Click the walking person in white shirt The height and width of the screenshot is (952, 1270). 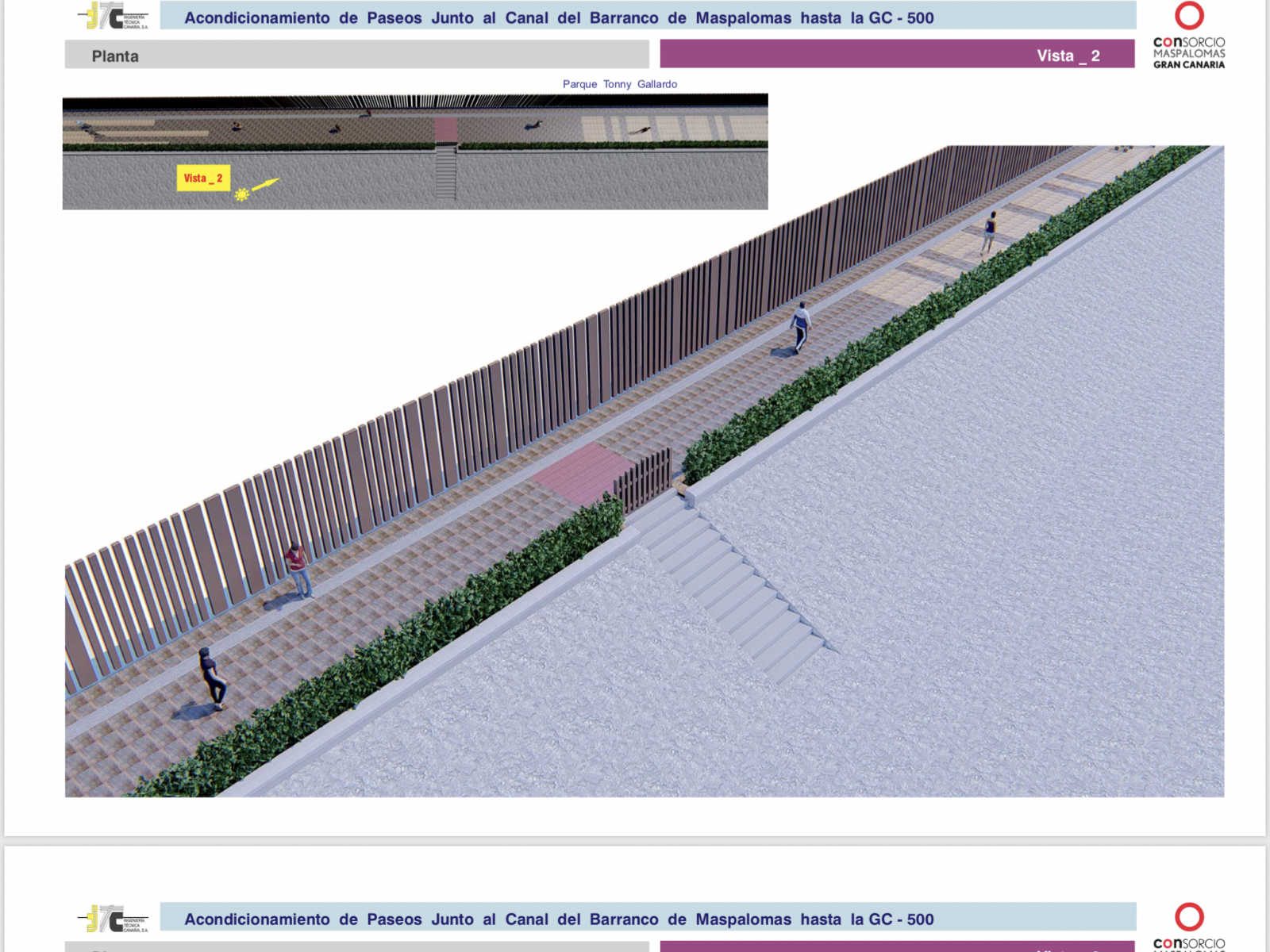click(x=800, y=326)
